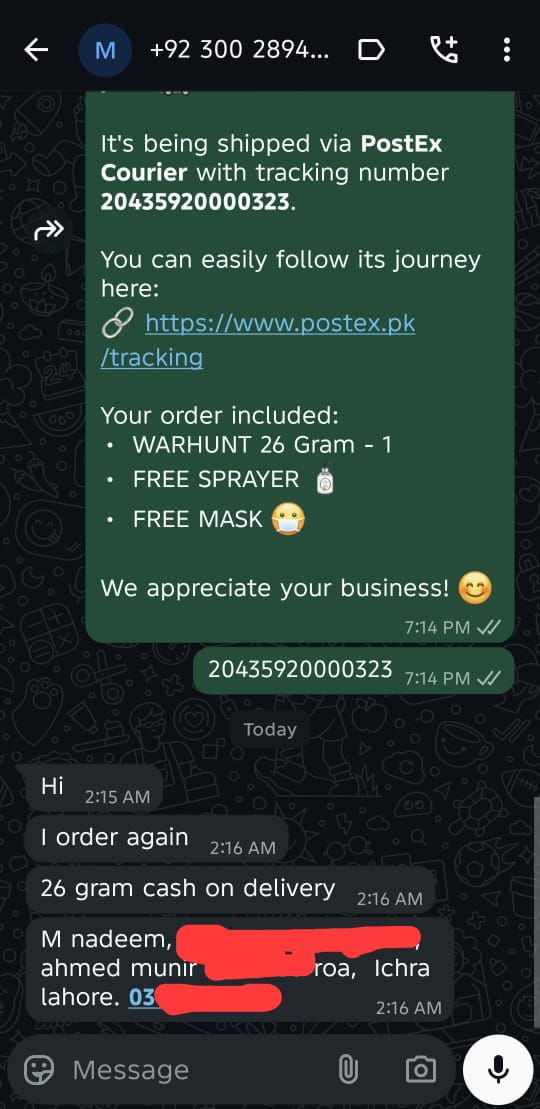Tap the microphone voice message button

tap(498, 1069)
